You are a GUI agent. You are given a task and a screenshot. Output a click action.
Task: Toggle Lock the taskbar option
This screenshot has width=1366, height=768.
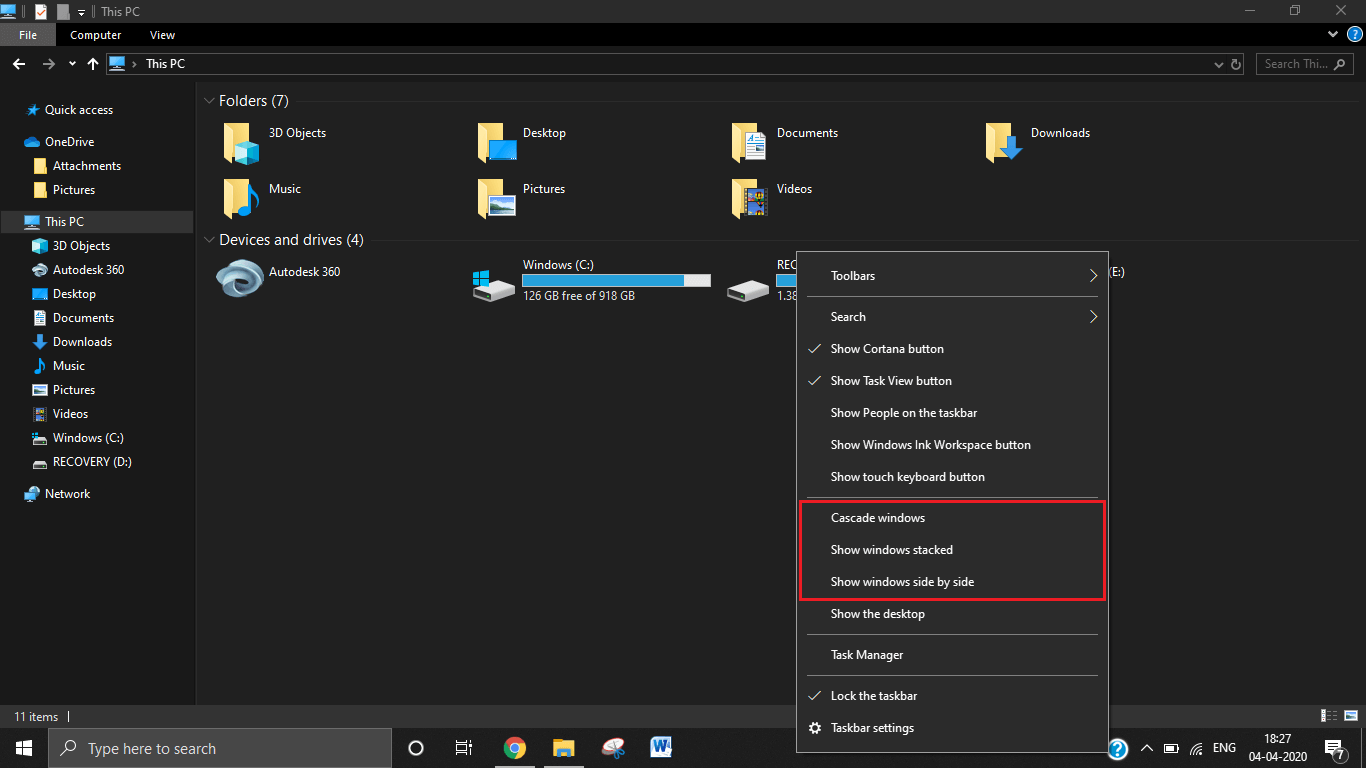tap(873, 696)
